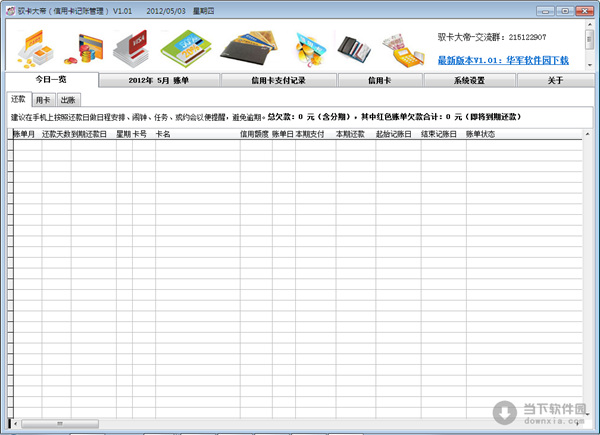Click the table vertical scrollbar up arrow
600x435 pixels.
click(587, 134)
